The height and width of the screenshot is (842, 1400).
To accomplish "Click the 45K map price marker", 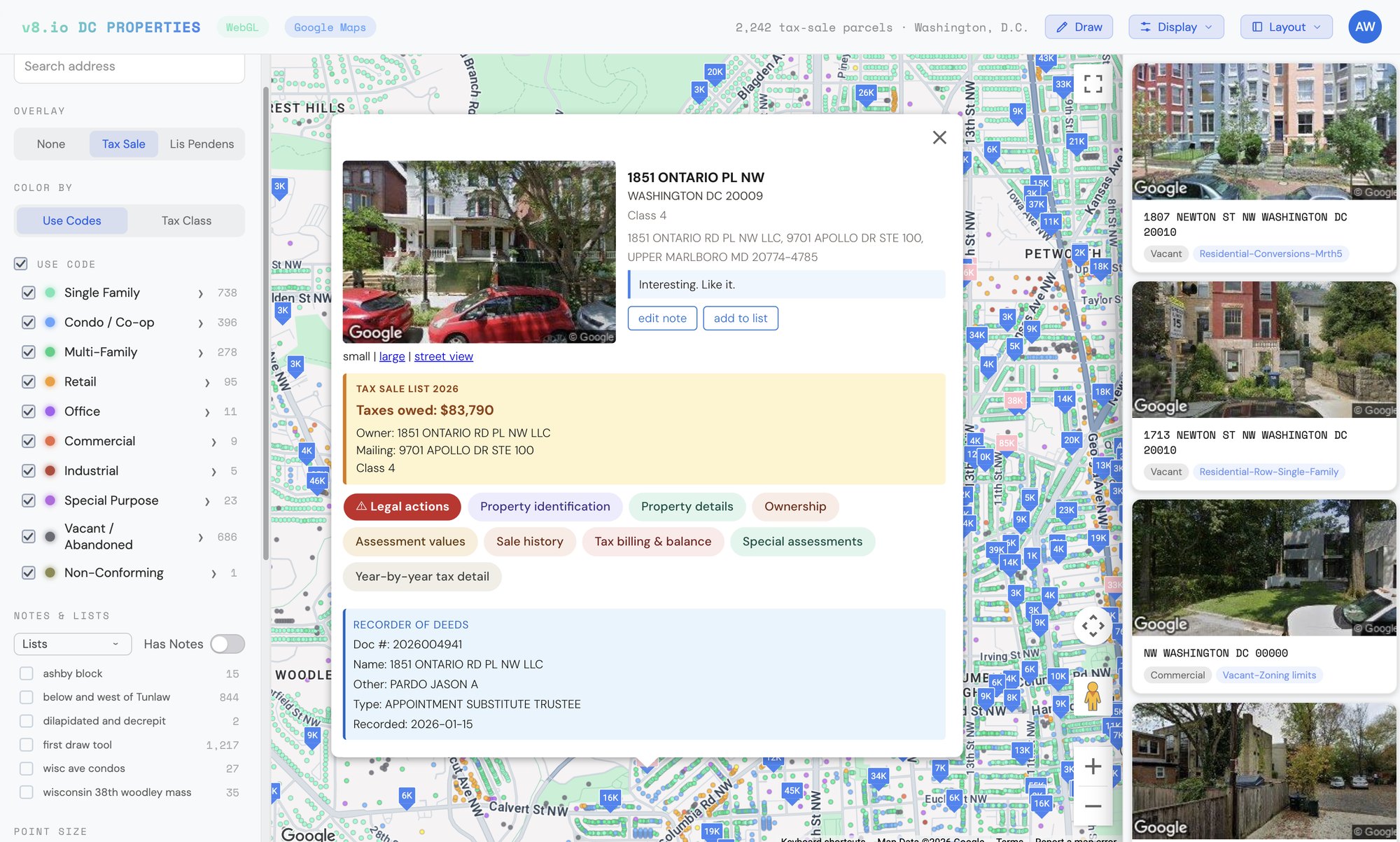I will (x=792, y=791).
